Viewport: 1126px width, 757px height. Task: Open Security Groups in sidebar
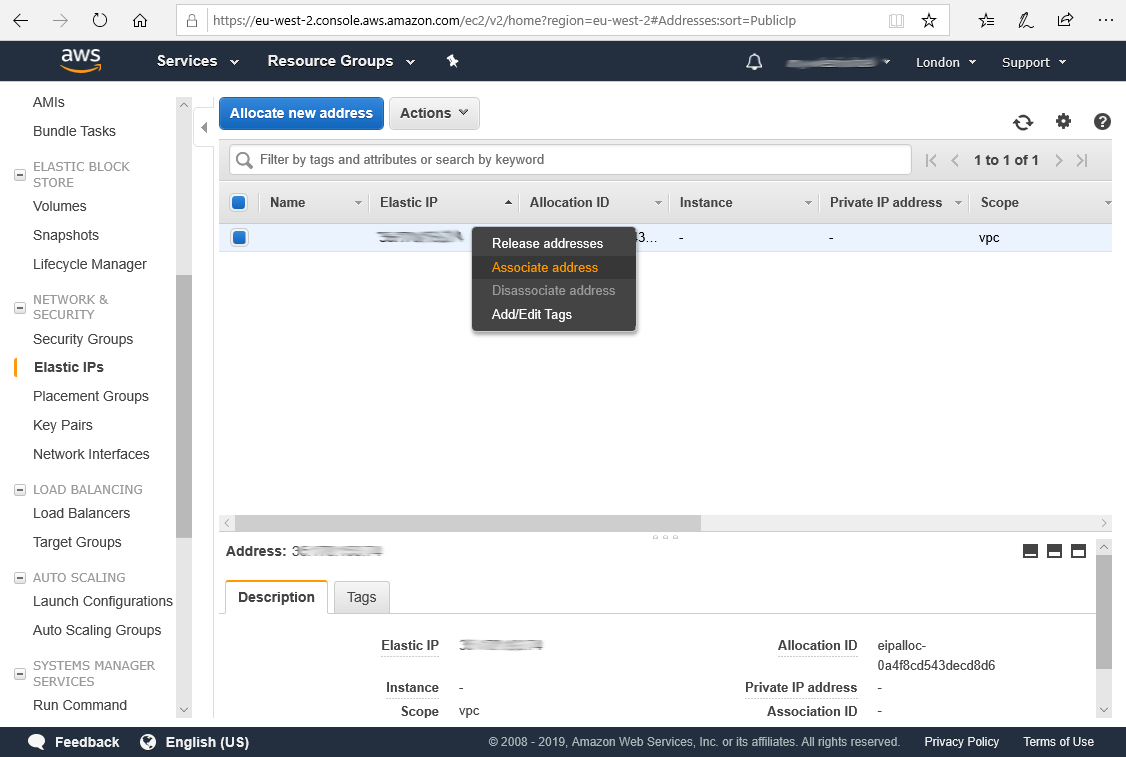tap(83, 339)
